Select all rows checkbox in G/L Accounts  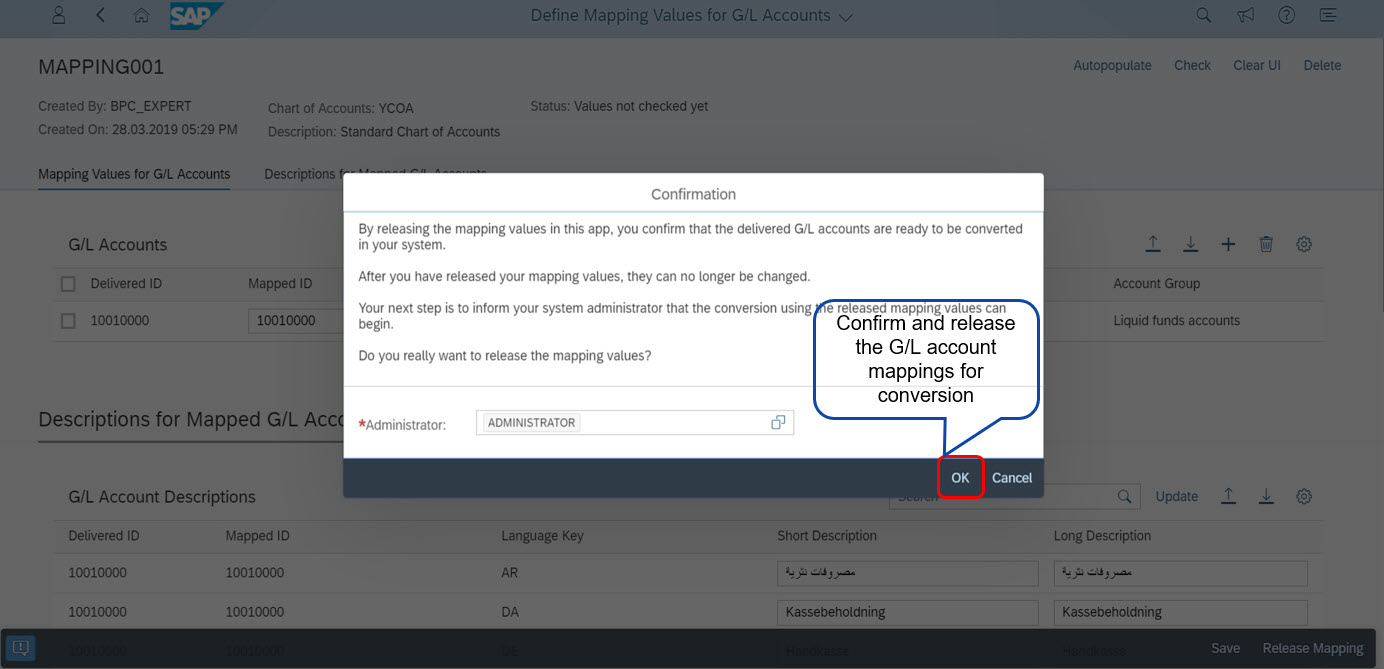click(x=68, y=284)
